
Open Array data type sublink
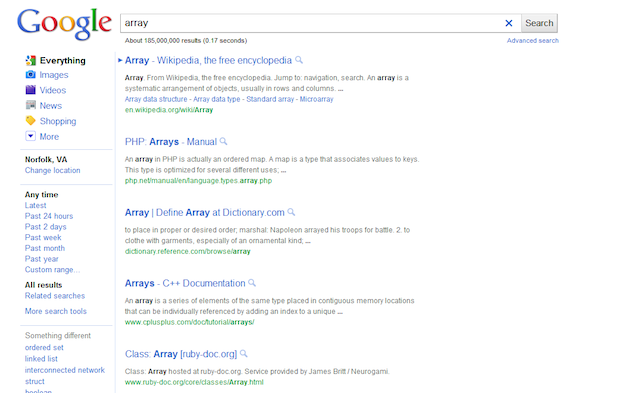coord(216,99)
